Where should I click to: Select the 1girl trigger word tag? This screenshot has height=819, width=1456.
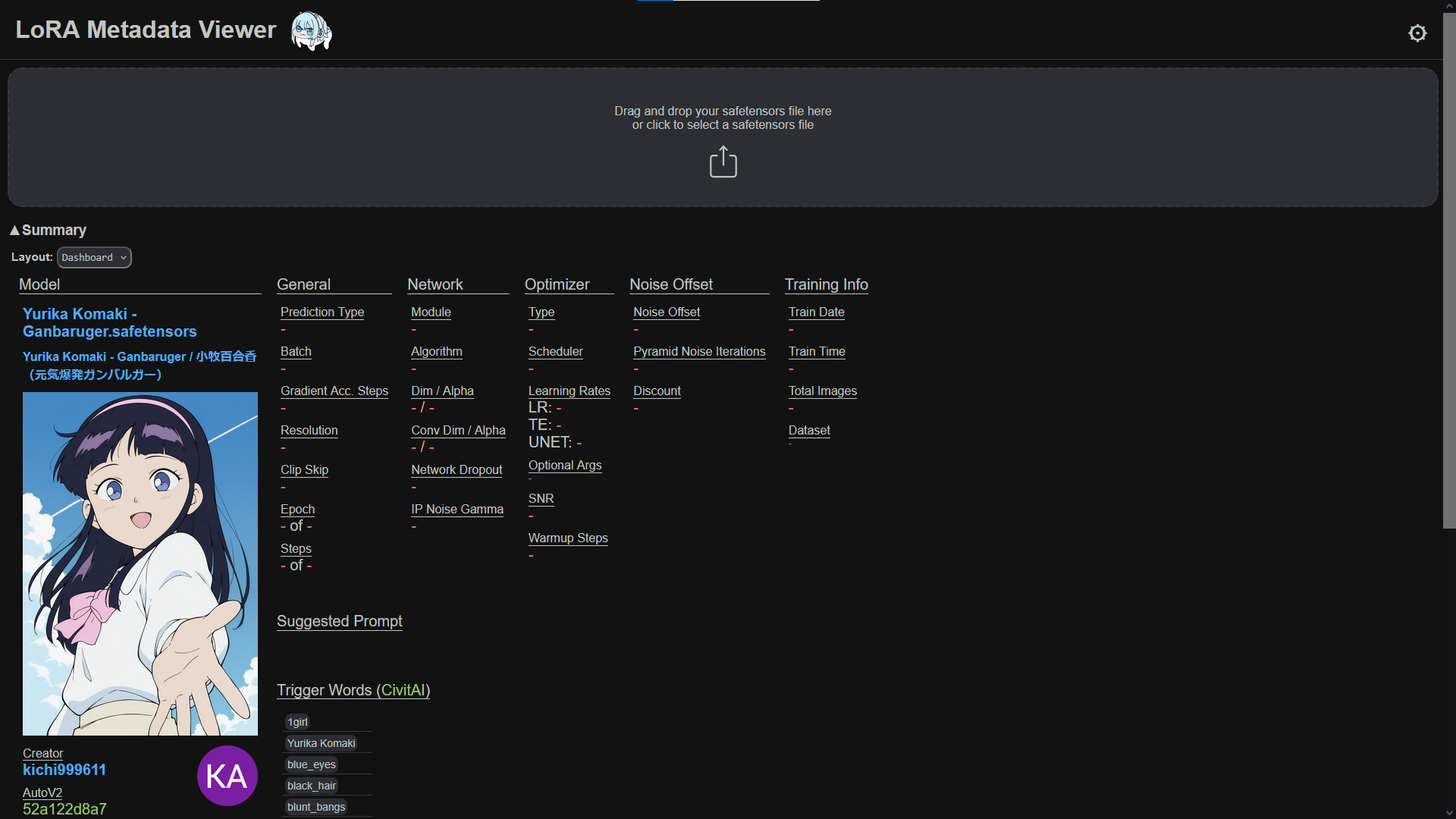coord(297,722)
